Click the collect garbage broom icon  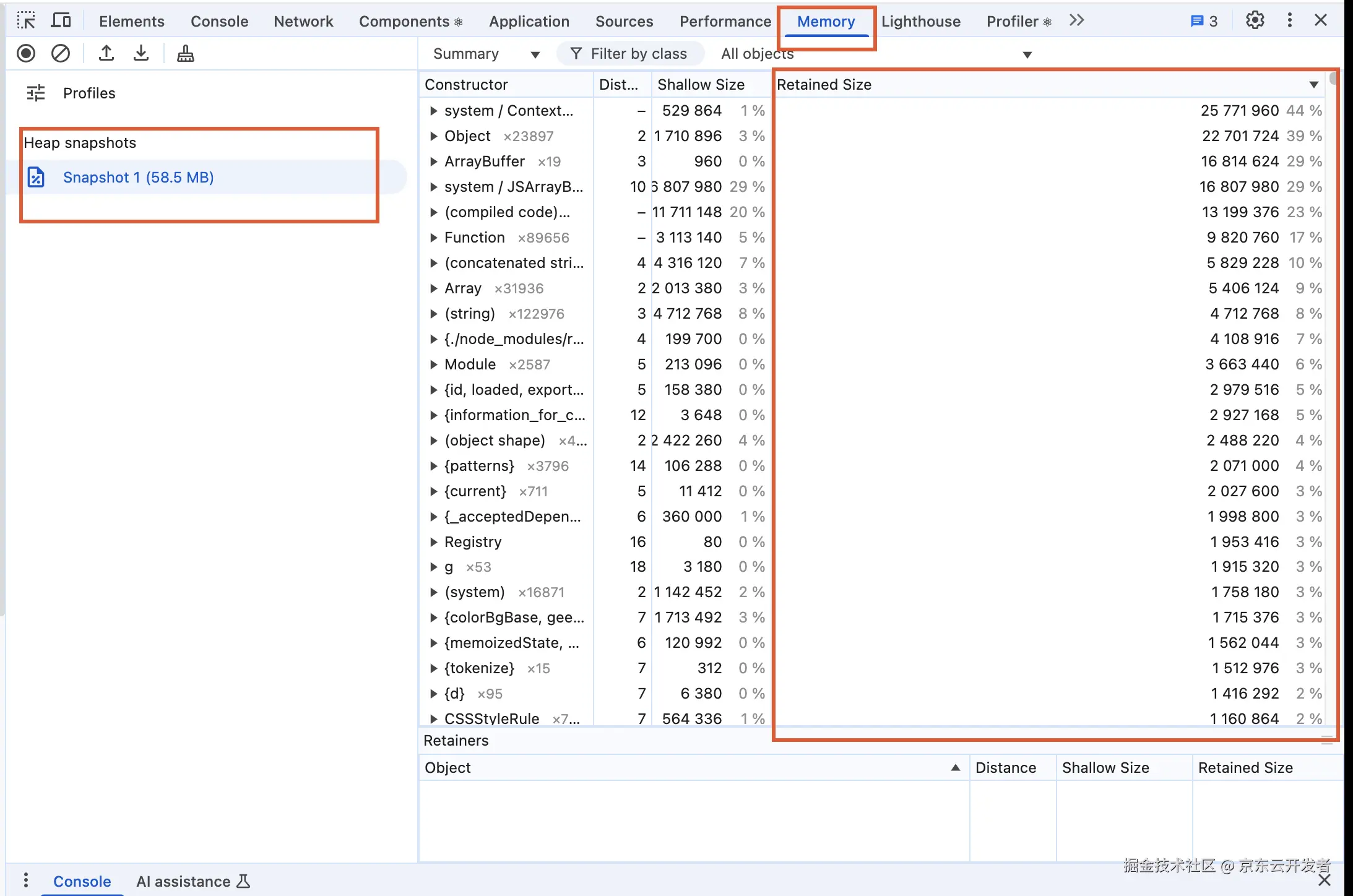(185, 54)
